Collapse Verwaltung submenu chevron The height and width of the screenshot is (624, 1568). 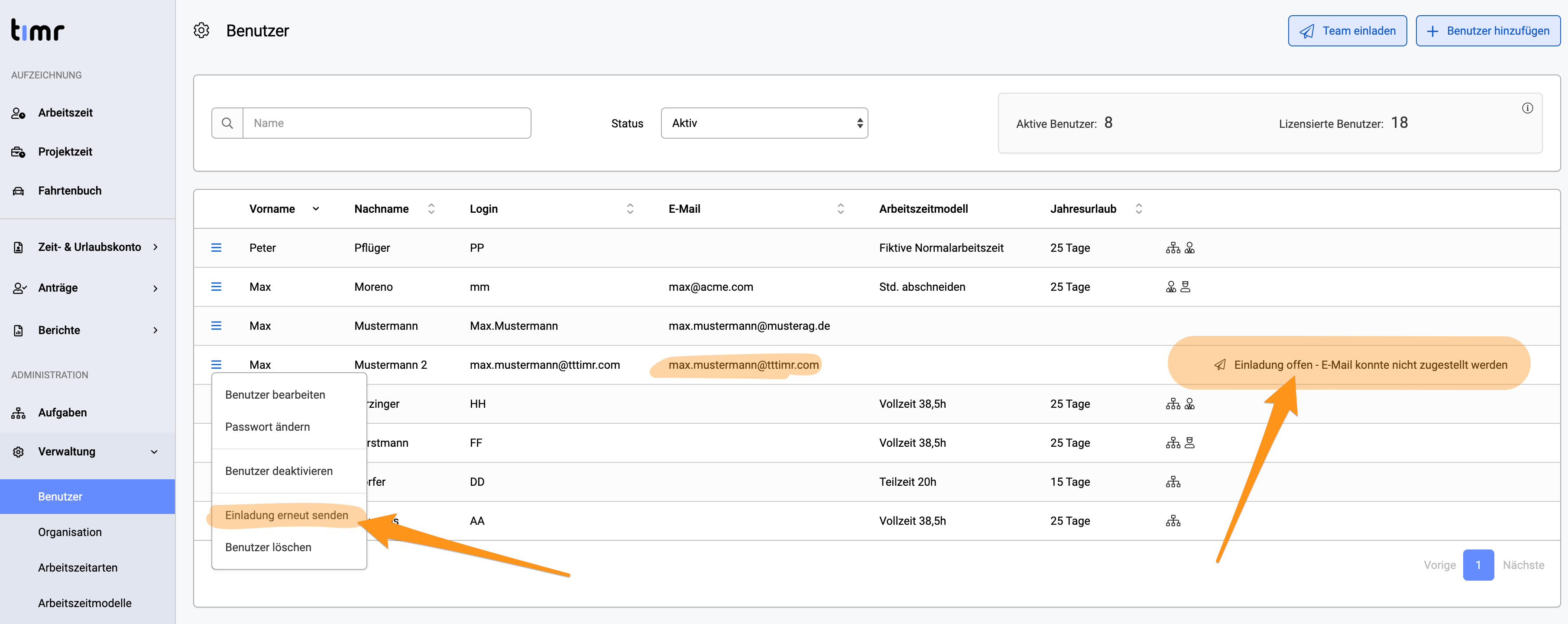tap(154, 452)
